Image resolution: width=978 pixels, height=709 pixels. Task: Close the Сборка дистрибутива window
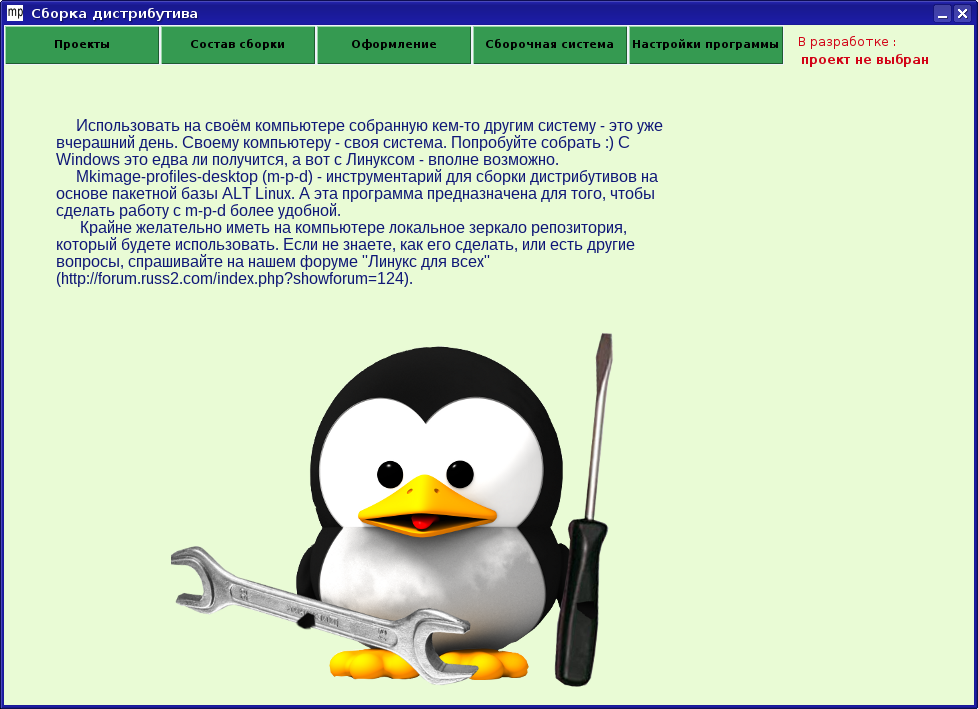[x=962, y=14]
